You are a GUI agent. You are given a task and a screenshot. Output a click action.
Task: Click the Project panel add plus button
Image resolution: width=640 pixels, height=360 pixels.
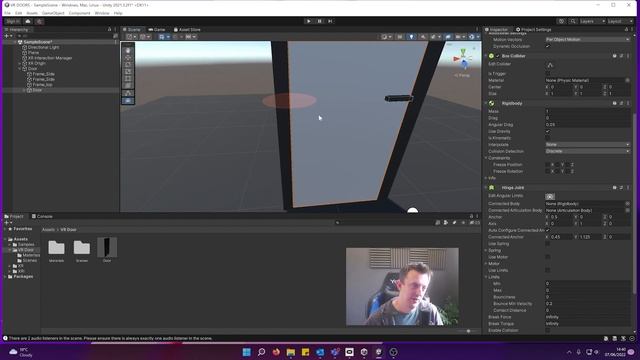point(6,222)
